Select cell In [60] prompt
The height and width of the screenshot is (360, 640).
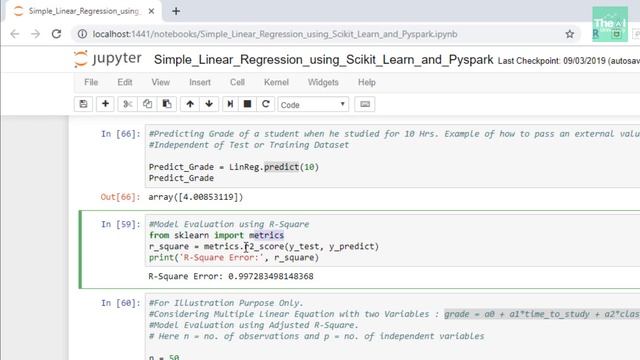coord(120,303)
